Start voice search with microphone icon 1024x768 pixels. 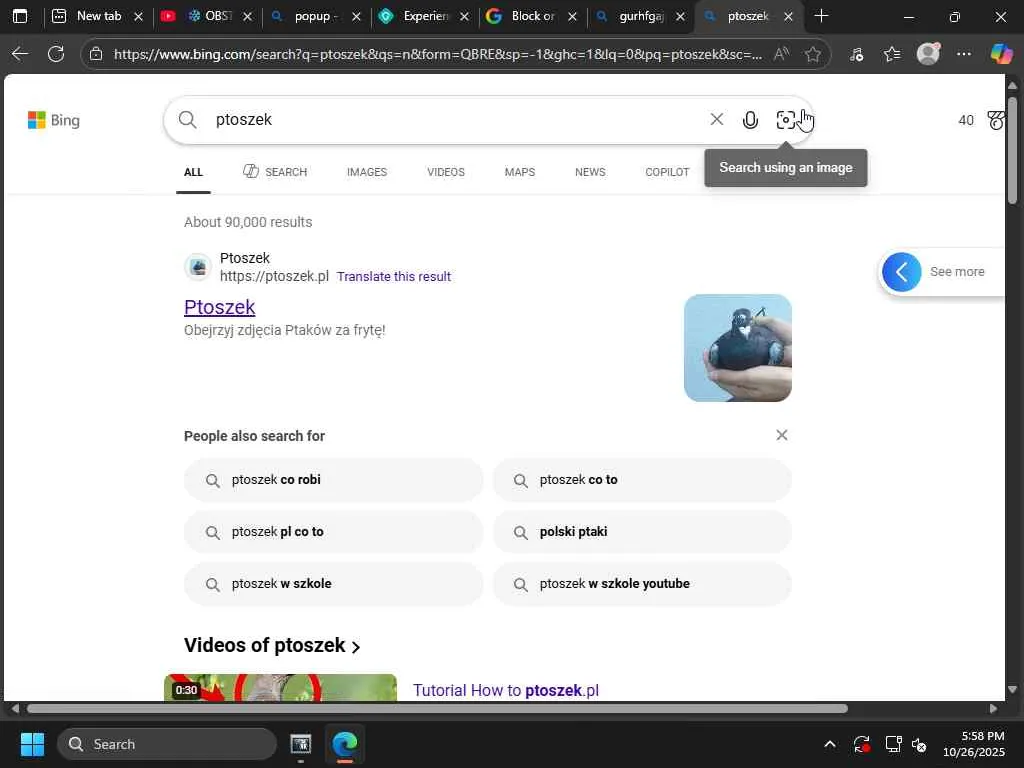750,120
